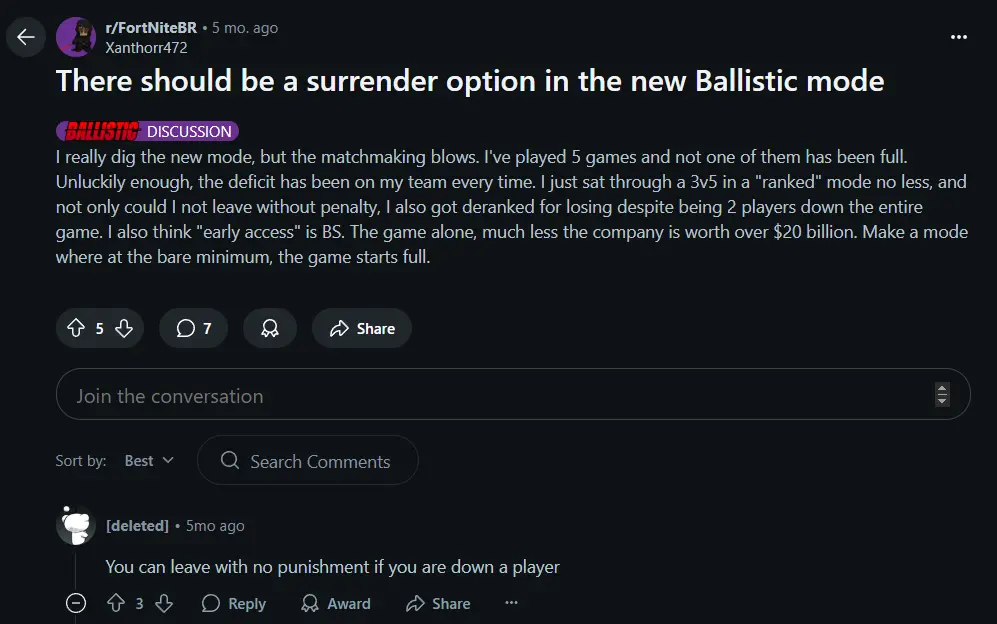Downvote the surrender option post

[124, 328]
